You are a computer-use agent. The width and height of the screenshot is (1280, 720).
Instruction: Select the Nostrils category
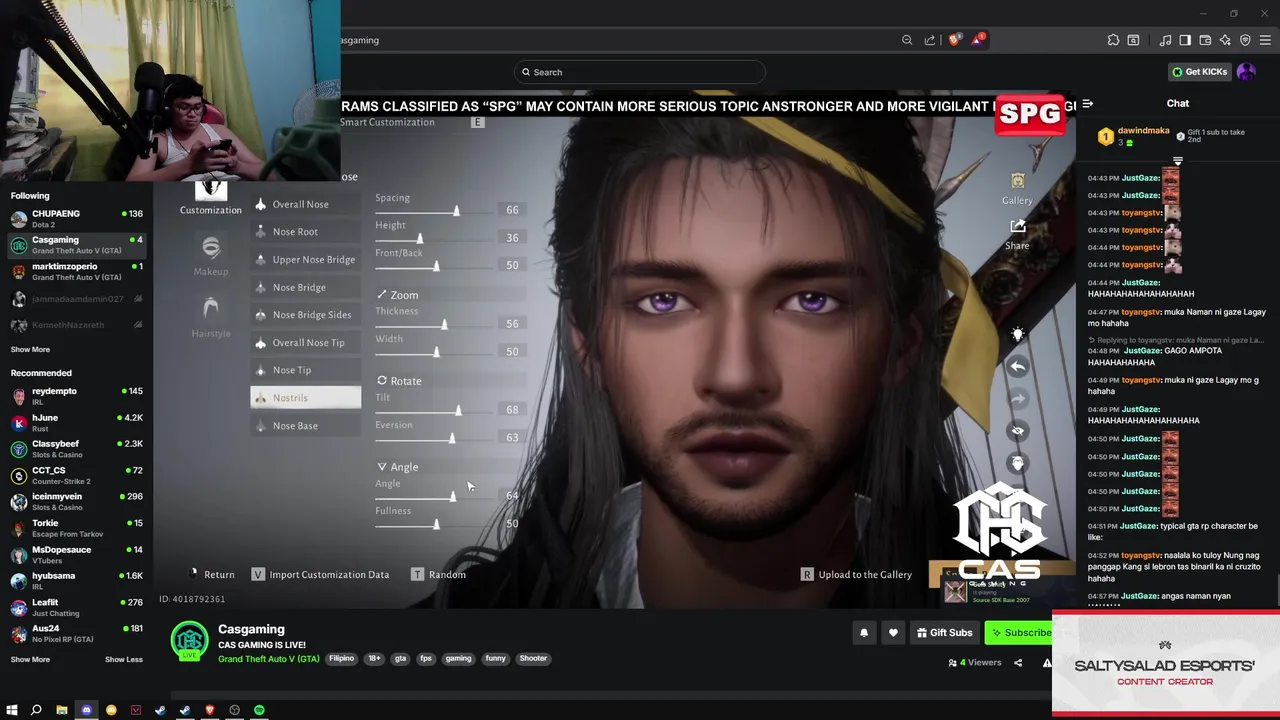coord(305,398)
